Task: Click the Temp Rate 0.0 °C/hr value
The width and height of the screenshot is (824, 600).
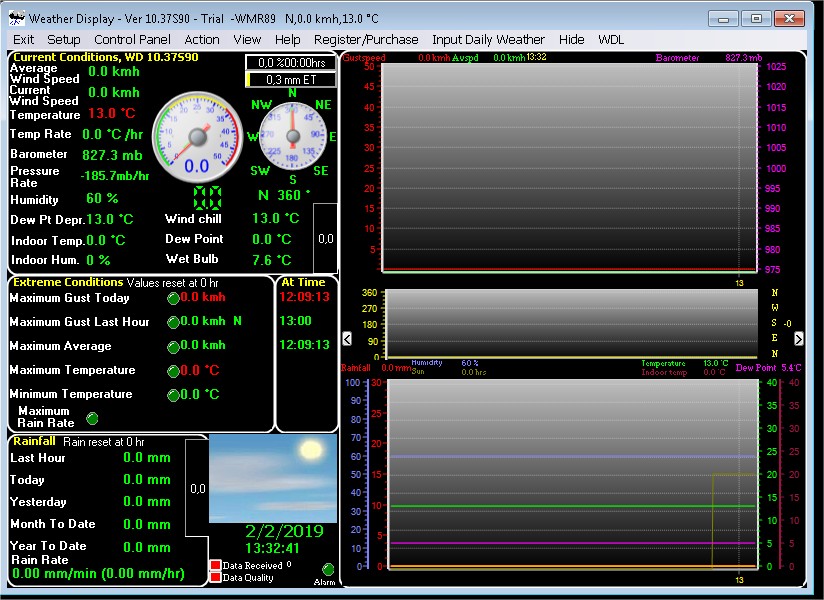Action: pos(112,135)
